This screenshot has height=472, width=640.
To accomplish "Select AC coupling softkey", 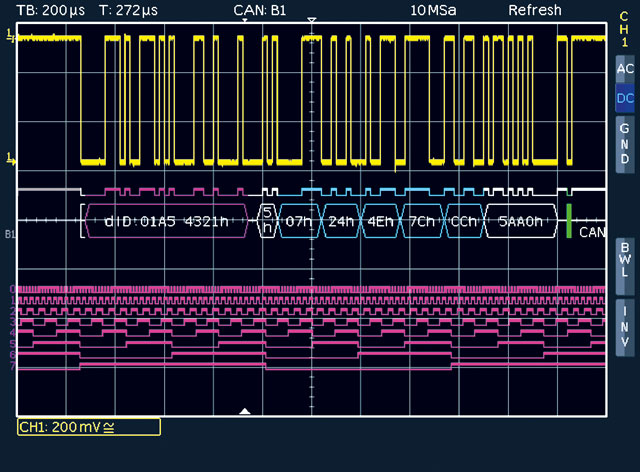I will tap(625, 69).
